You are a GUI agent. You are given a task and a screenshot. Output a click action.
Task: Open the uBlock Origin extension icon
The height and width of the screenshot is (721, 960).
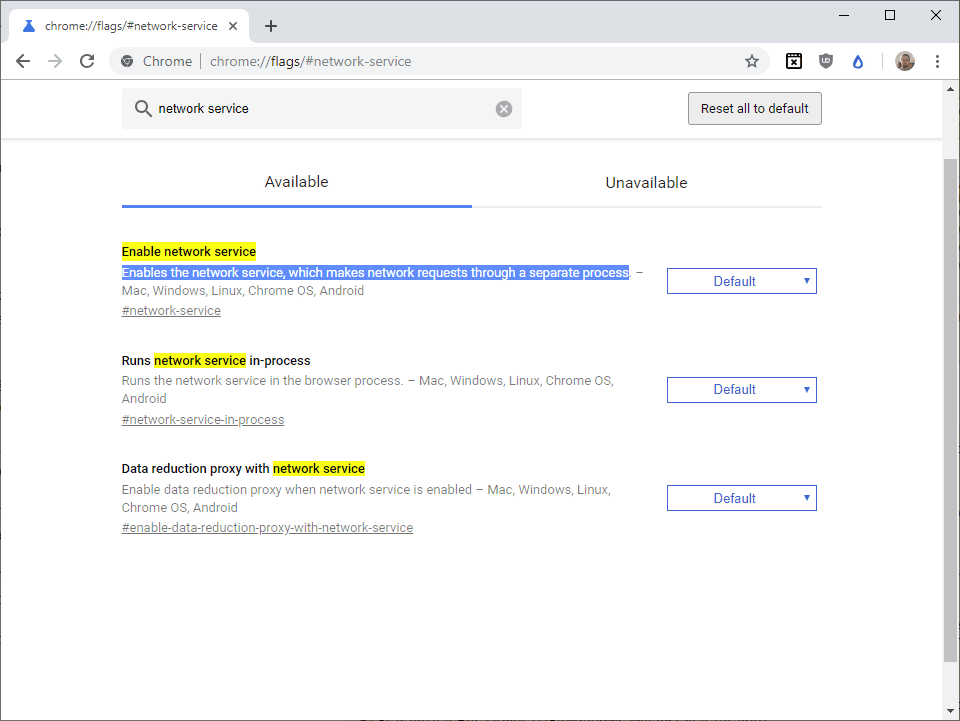(825, 61)
